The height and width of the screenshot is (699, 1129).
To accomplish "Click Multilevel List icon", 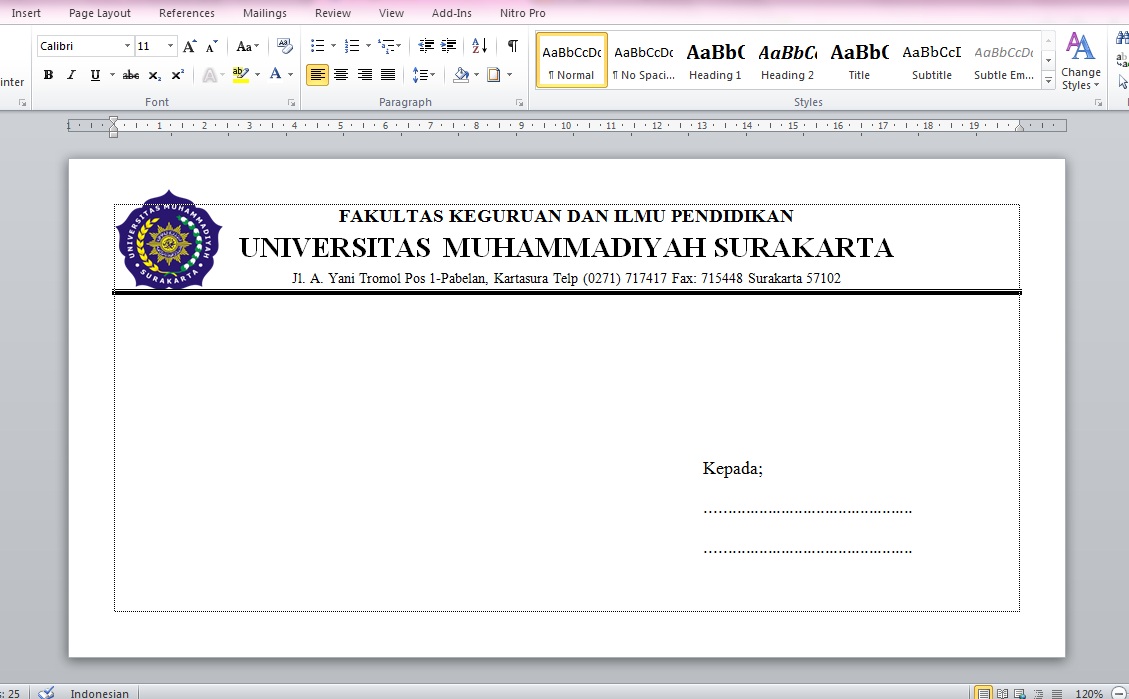I will pos(386,46).
